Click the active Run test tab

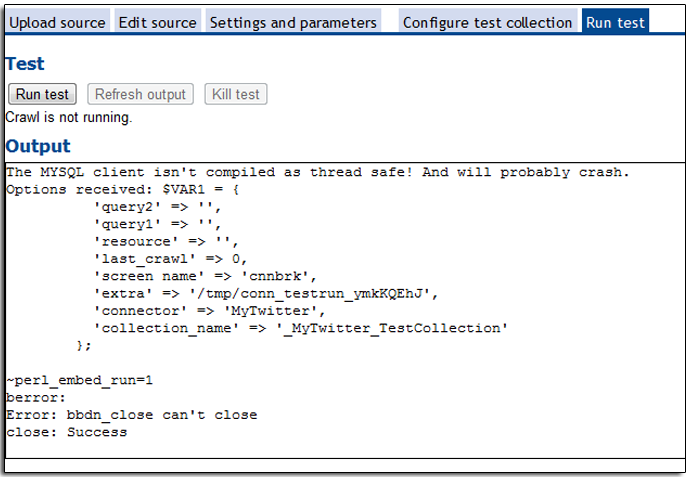coord(615,22)
